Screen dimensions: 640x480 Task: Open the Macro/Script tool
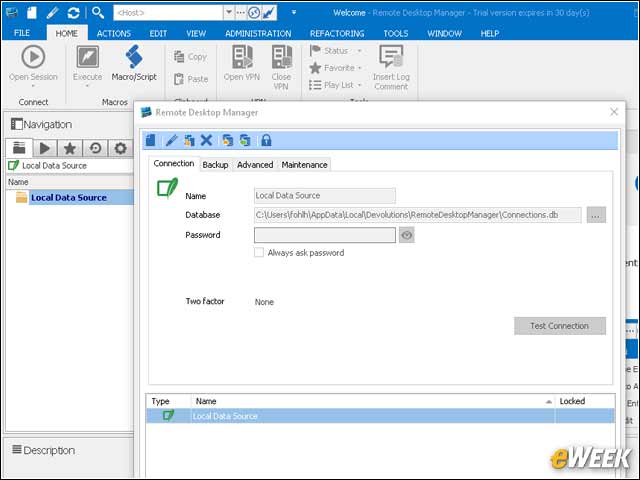click(x=134, y=62)
